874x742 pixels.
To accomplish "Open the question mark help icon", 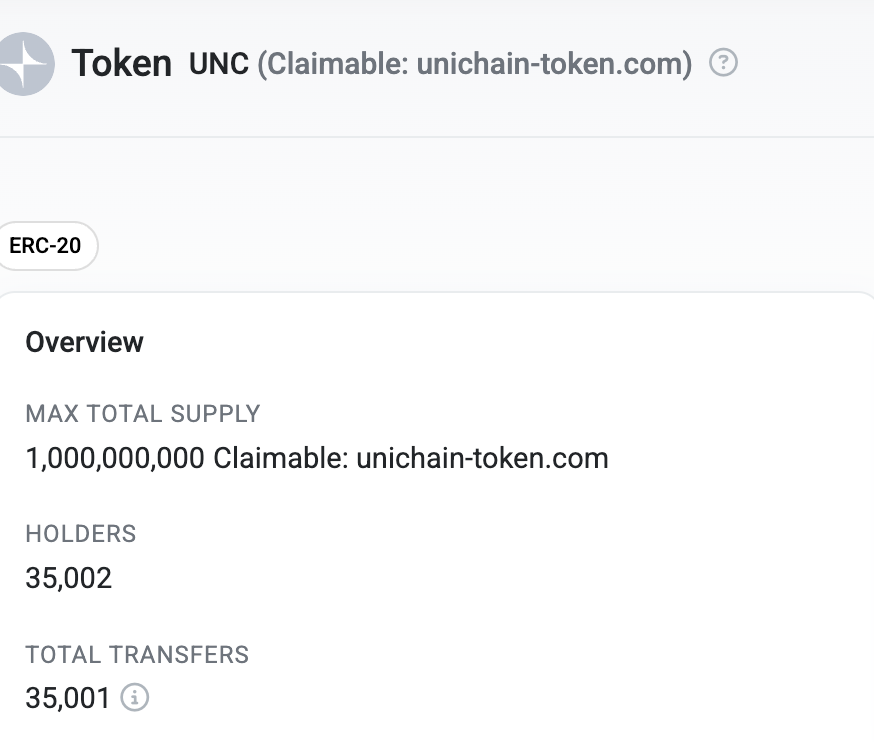I will click(x=723, y=63).
